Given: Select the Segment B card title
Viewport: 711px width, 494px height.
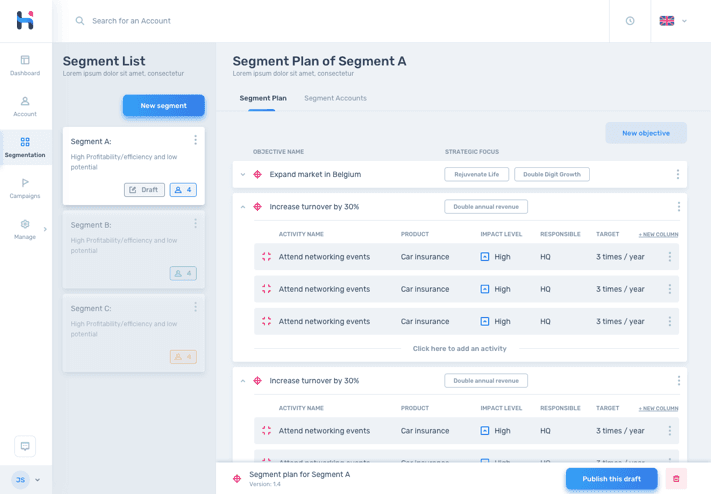Looking at the screenshot, I should click(91, 225).
